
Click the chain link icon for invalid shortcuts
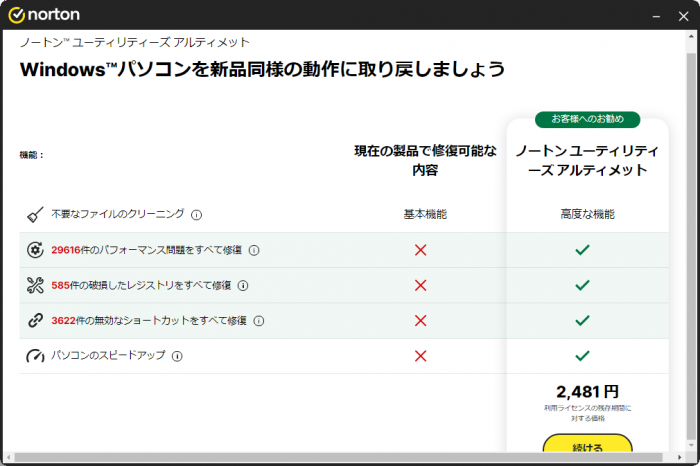35,320
